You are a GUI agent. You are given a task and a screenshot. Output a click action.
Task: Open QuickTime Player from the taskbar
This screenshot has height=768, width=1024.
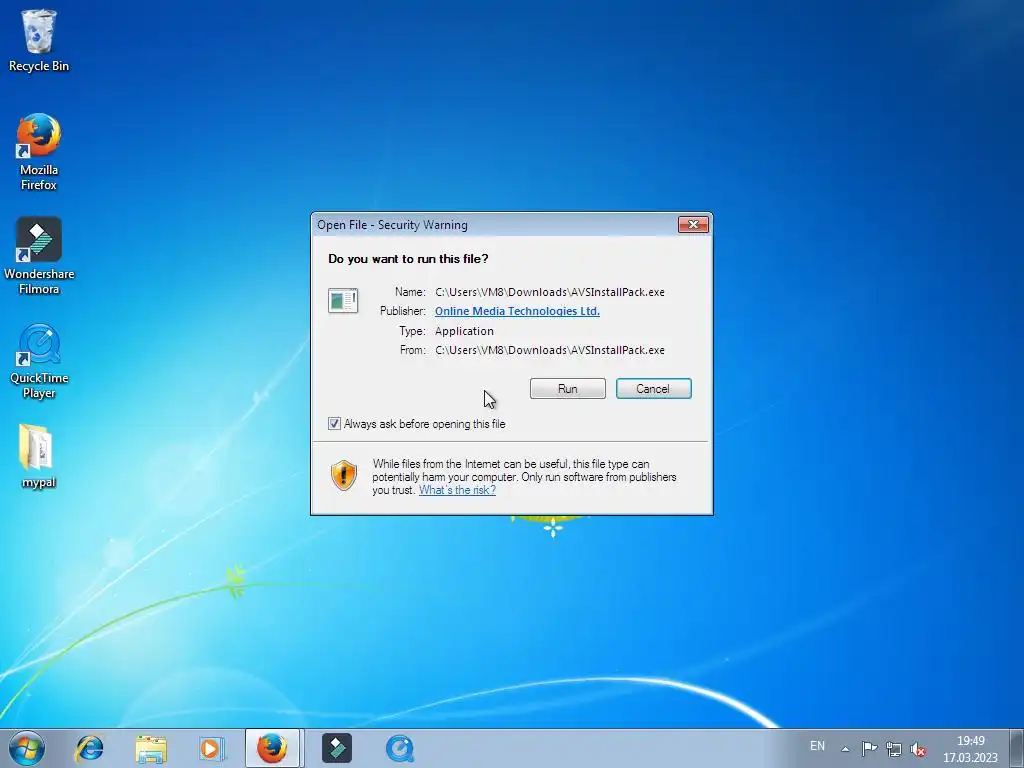[399, 748]
